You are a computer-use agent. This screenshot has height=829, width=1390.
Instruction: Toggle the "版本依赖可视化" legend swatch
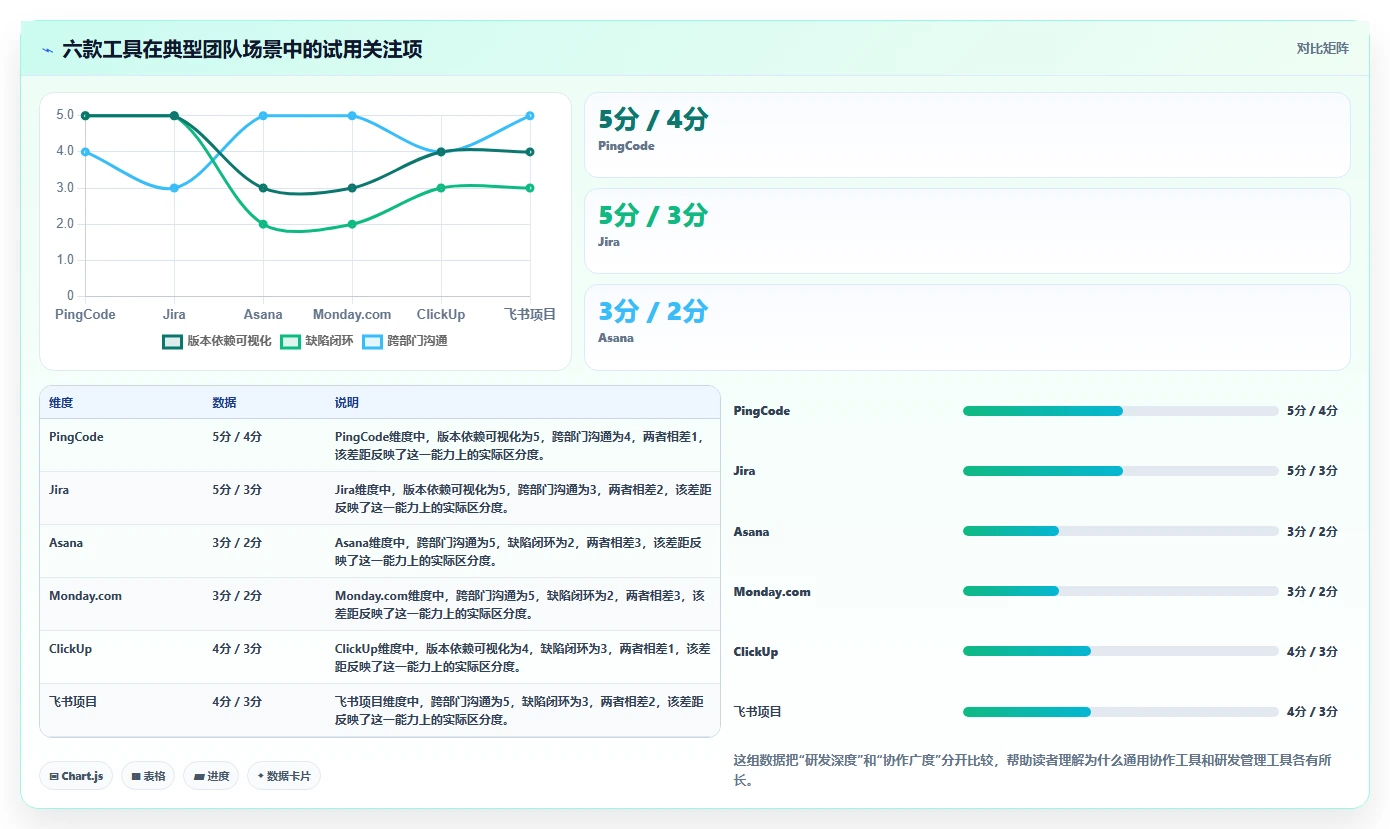(x=173, y=341)
